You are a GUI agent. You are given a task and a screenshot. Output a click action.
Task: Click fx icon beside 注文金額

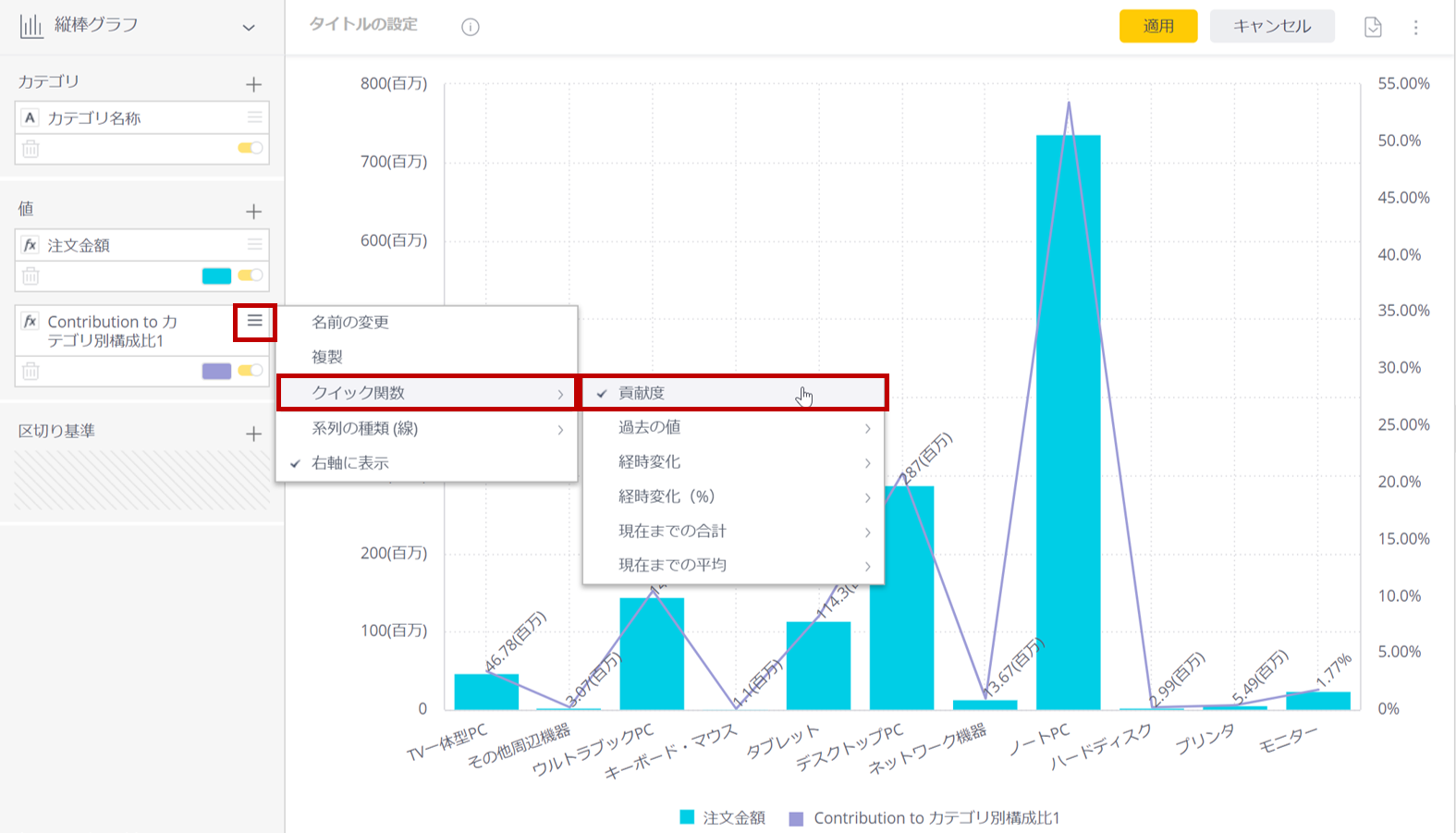(x=31, y=245)
